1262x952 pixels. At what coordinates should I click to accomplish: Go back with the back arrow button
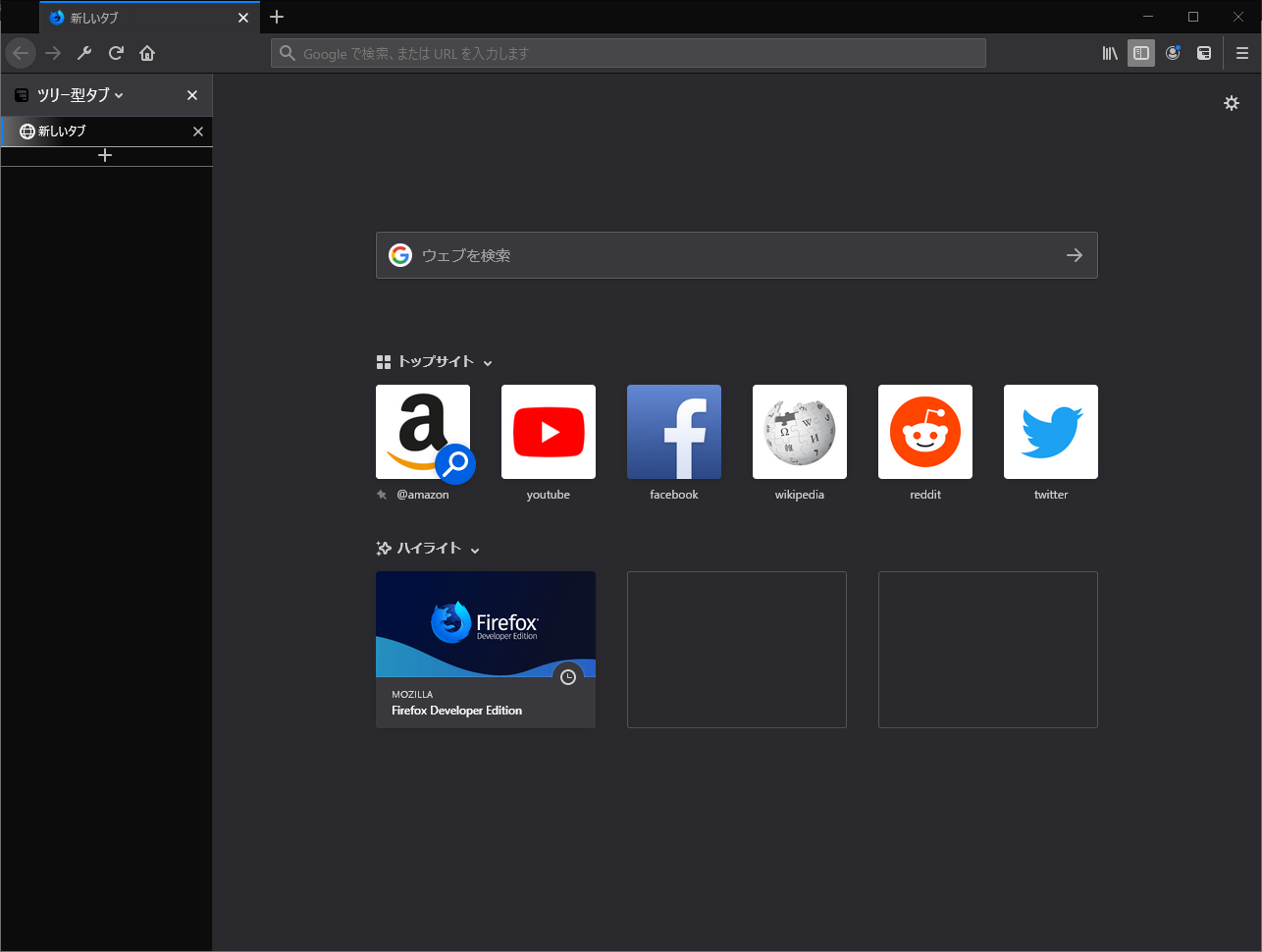tap(21, 53)
